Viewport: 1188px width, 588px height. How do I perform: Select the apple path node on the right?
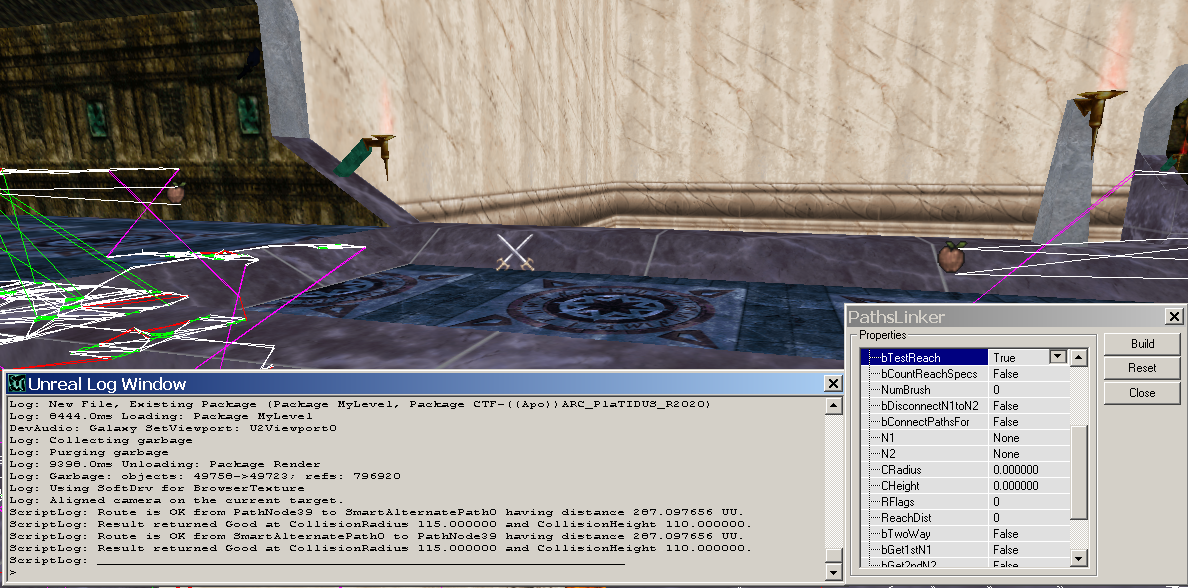[951, 256]
